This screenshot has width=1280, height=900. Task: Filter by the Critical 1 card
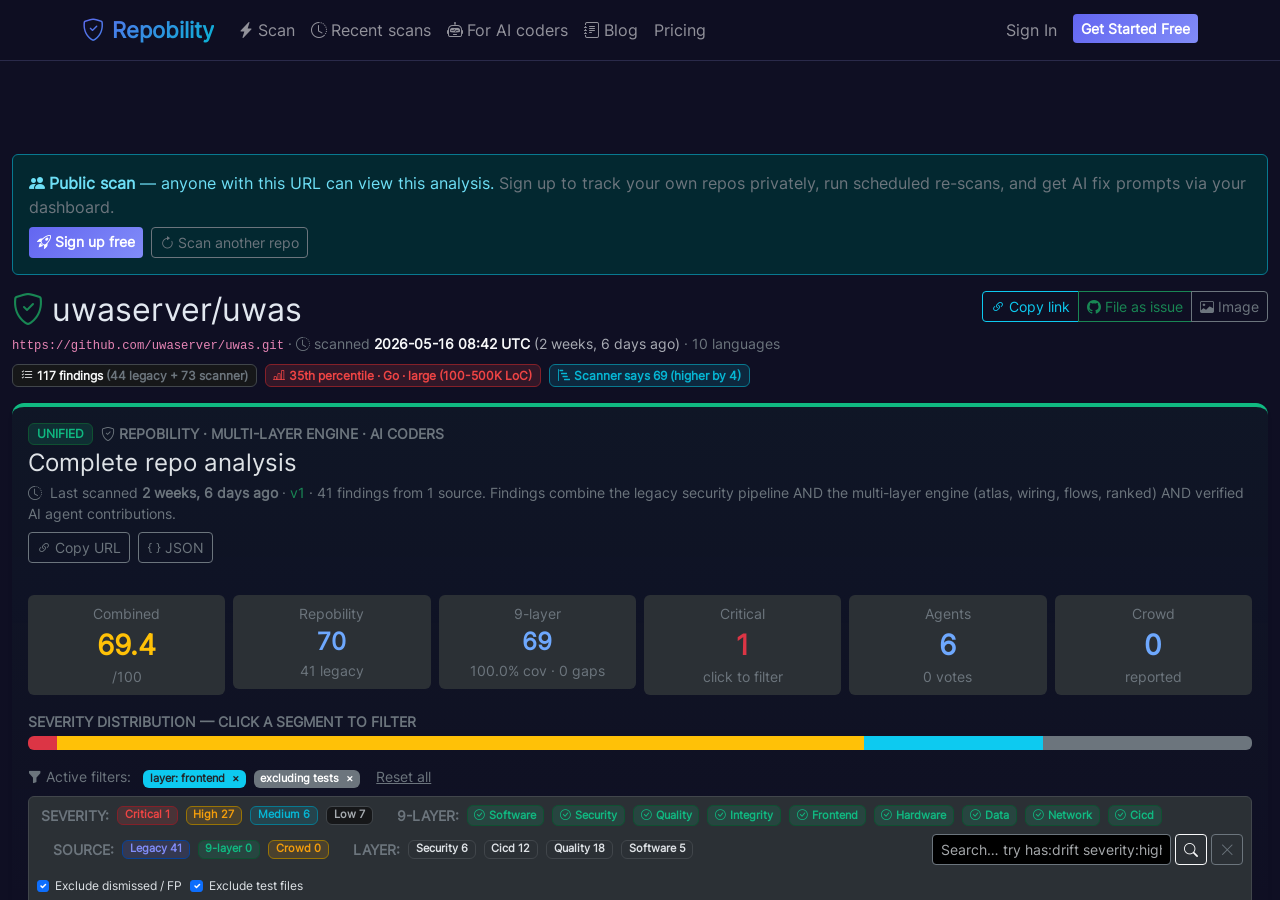pos(742,645)
